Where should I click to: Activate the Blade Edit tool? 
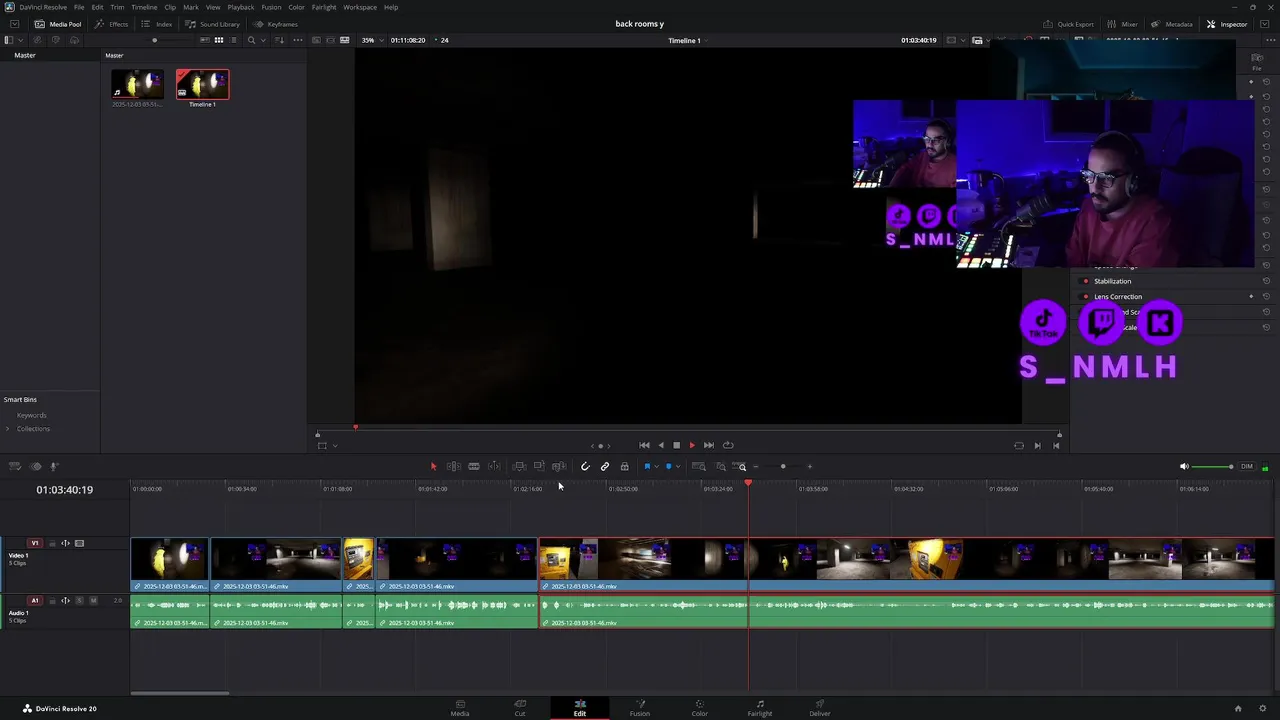click(474, 466)
